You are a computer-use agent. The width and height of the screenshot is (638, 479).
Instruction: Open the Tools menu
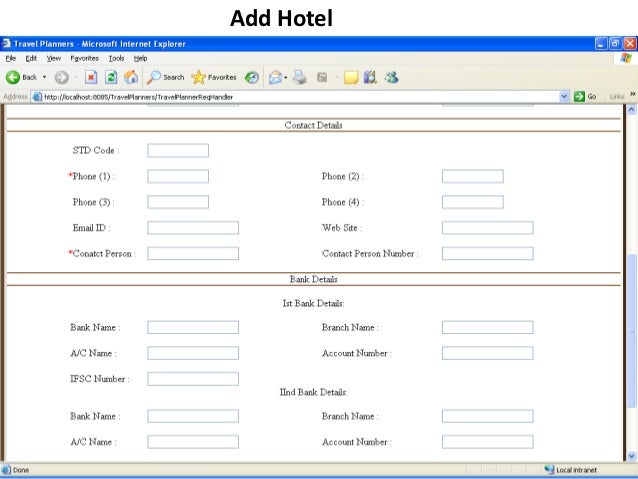(x=117, y=58)
